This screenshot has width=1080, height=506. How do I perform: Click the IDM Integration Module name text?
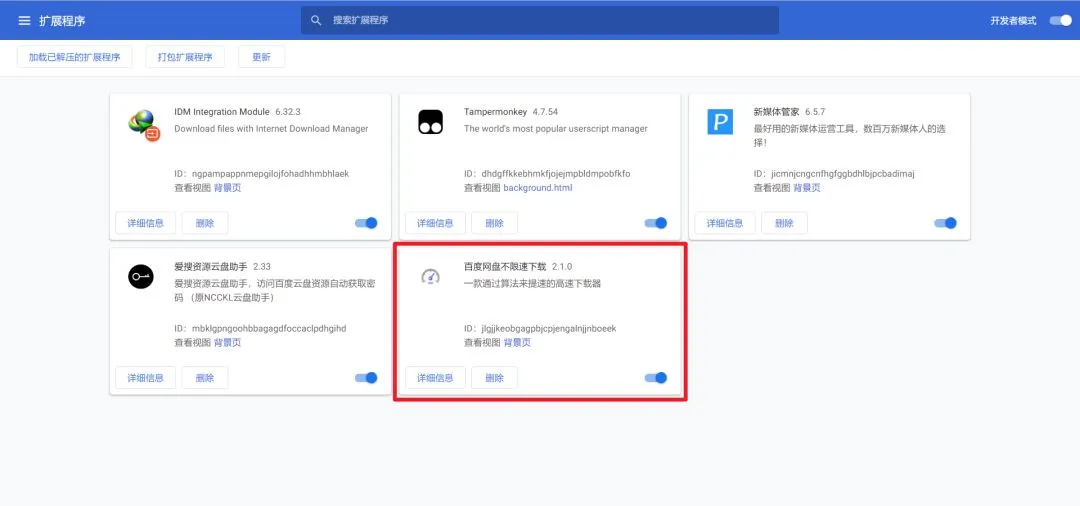coord(222,112)
